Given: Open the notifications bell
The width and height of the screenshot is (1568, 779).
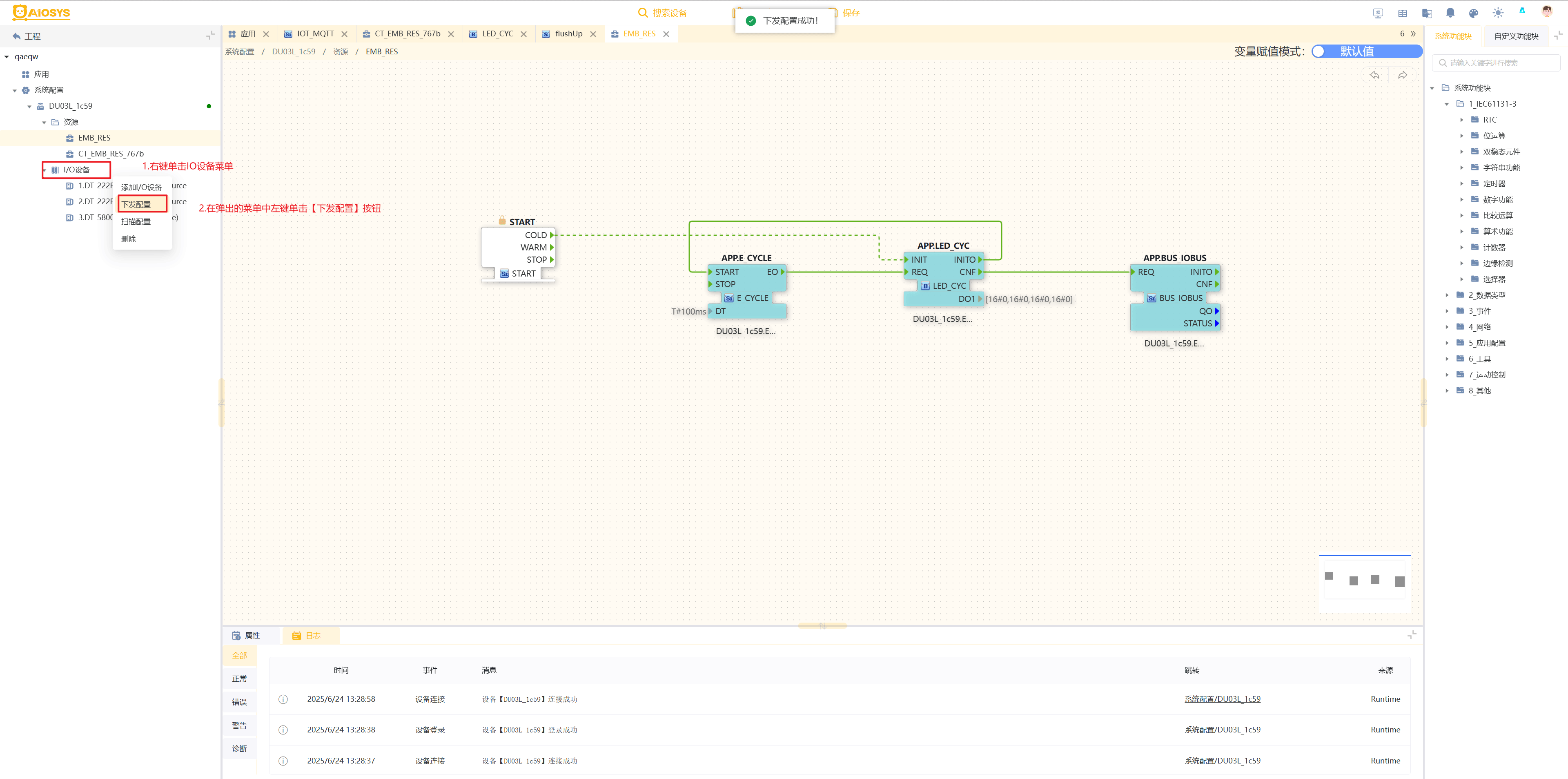Looking at the screenshot, I should tap(1450, 13).
